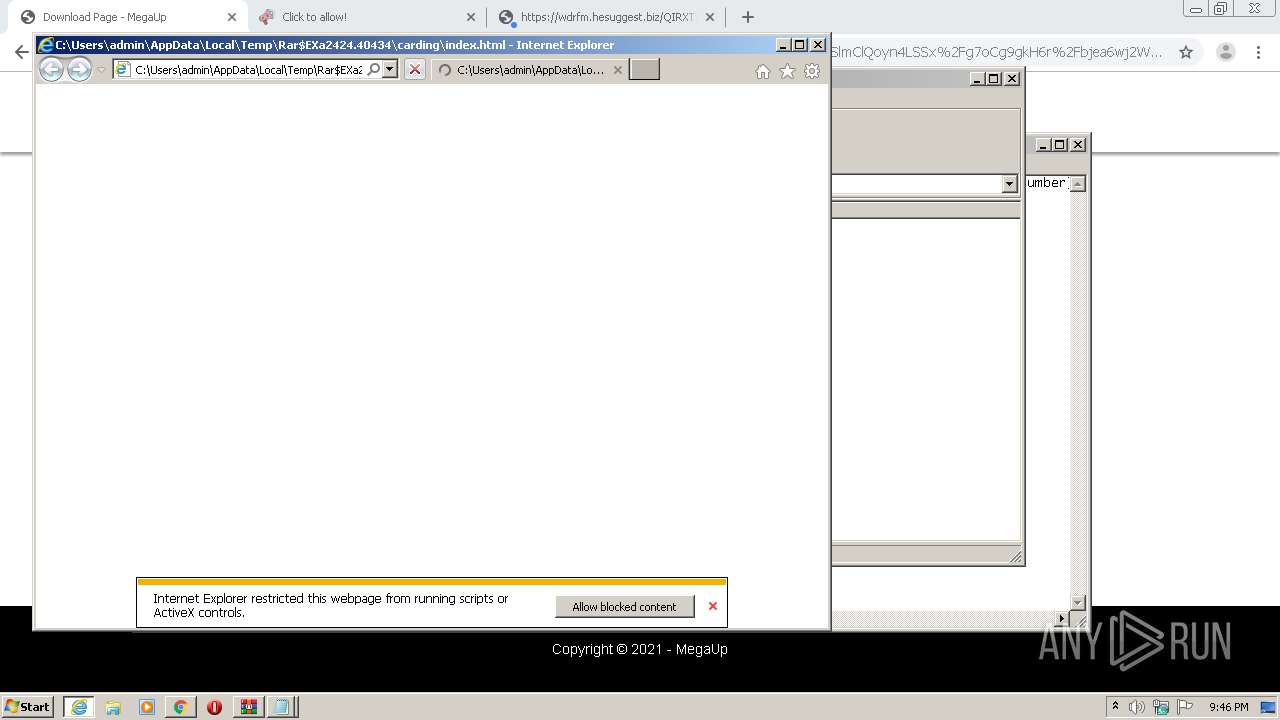The width and height of the screenshot is (1280, 720).
Task: Click the IE address bar path field
Action: [248, 70]
